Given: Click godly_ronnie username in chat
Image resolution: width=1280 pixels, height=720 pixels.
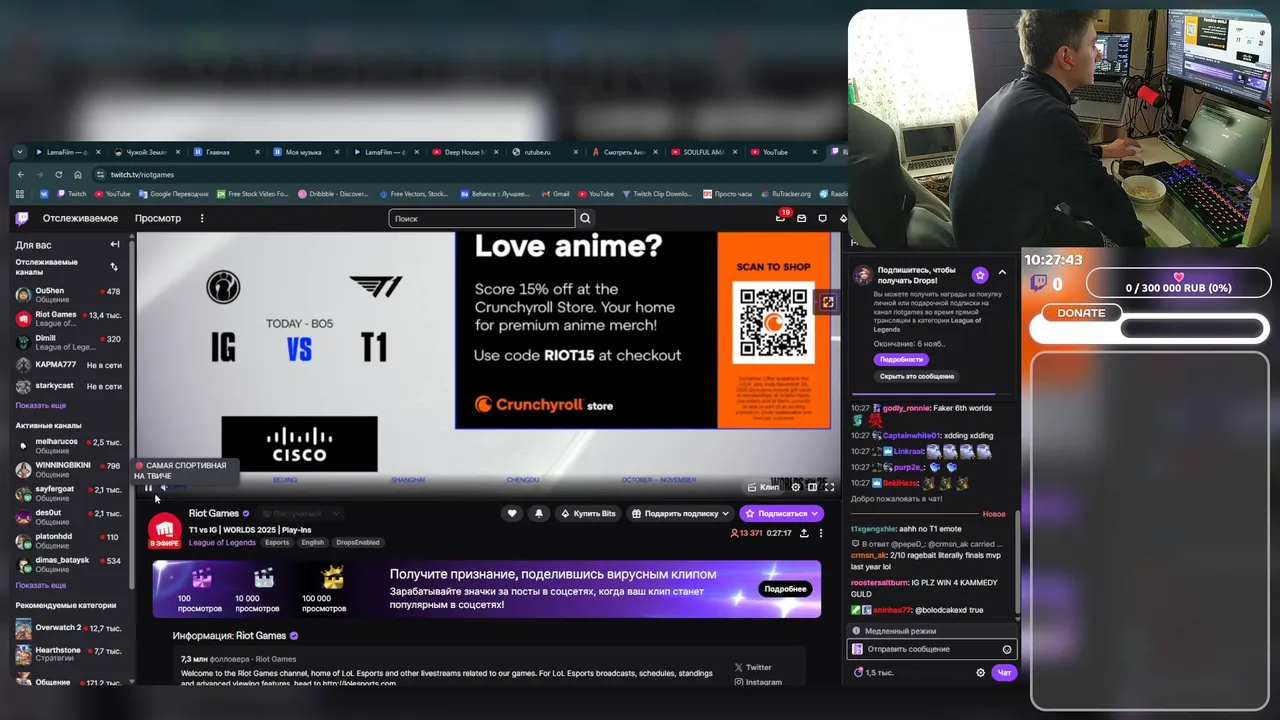Looking at the screenshot, I should [906, 408].
